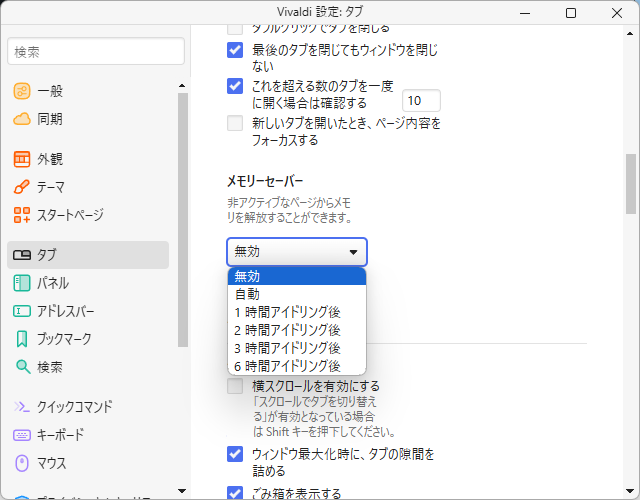Toggle ごみ箱を表示する checkbox
The width and height of the screenshot is (640, 500).
click(235, 492)
